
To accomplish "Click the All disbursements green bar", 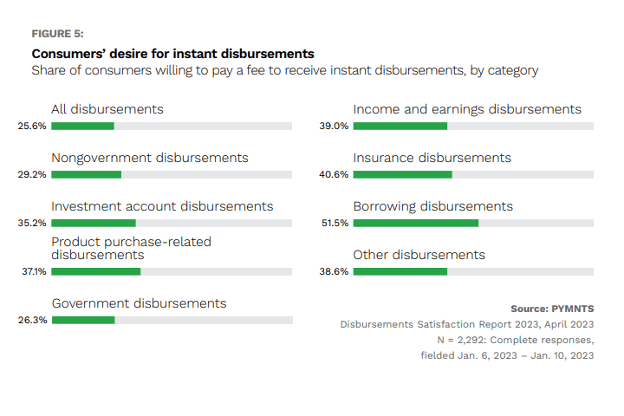I will tap(83, 126).
